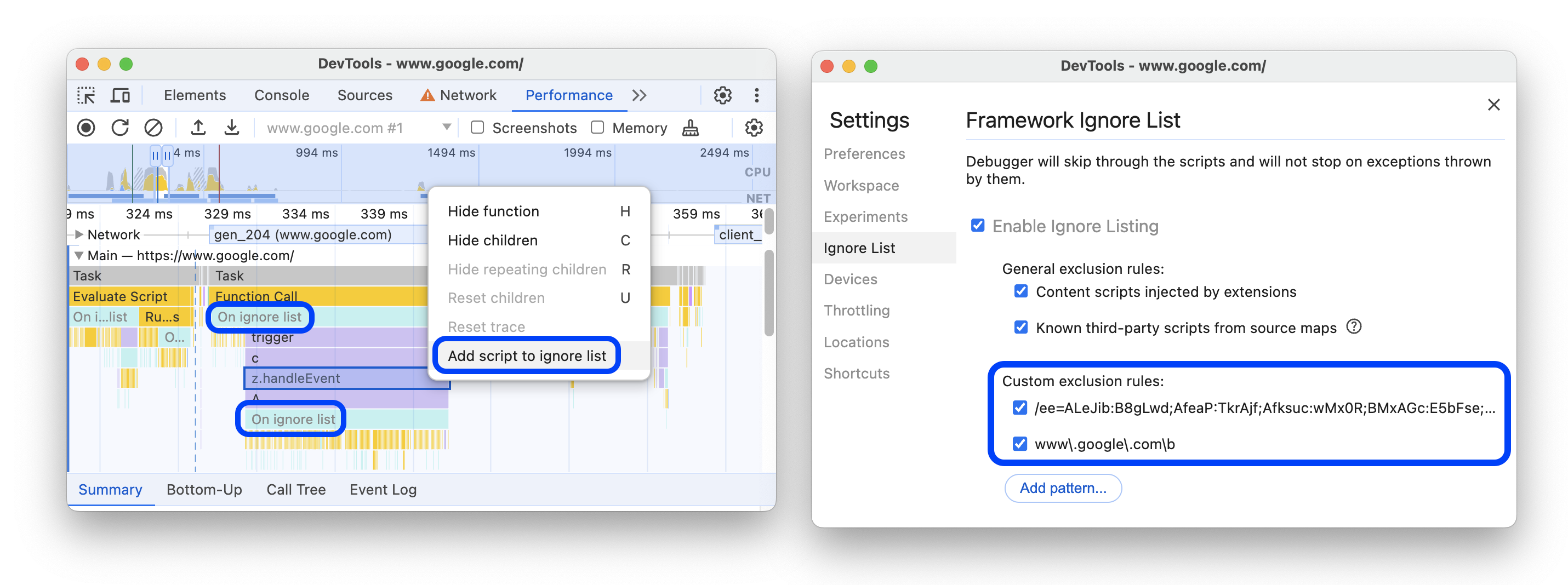Choose Add script to ignore list
The image size is (1568, 585).
coord(527,355)
